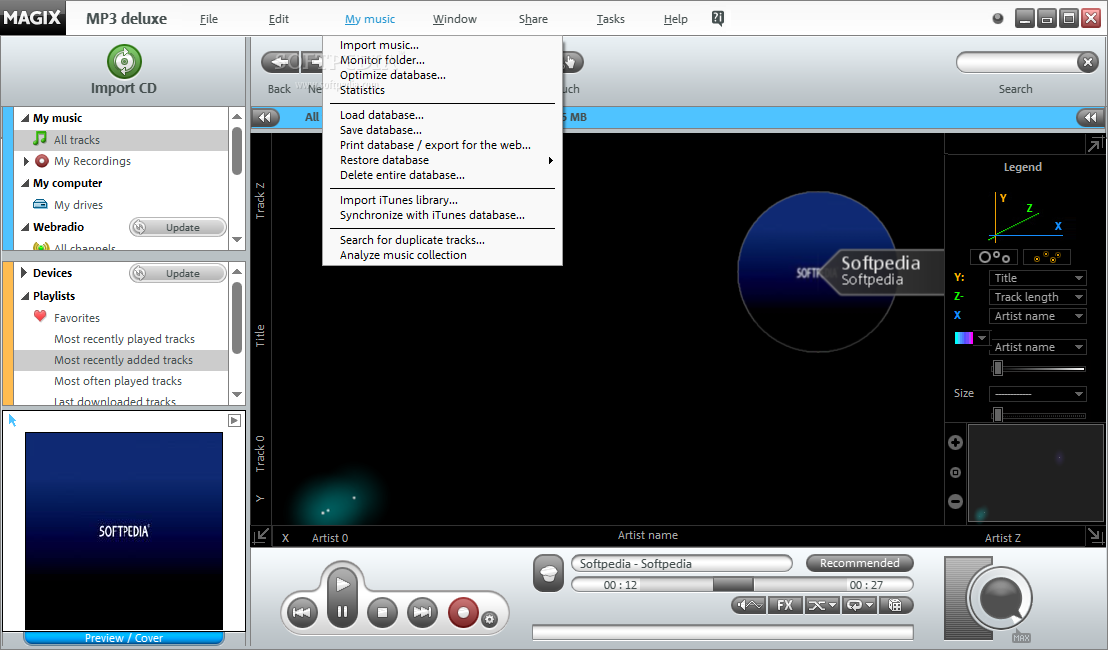Viewport: 1108px width, 650px height.
Task: Skip to the next track
Action: [423, 612]
